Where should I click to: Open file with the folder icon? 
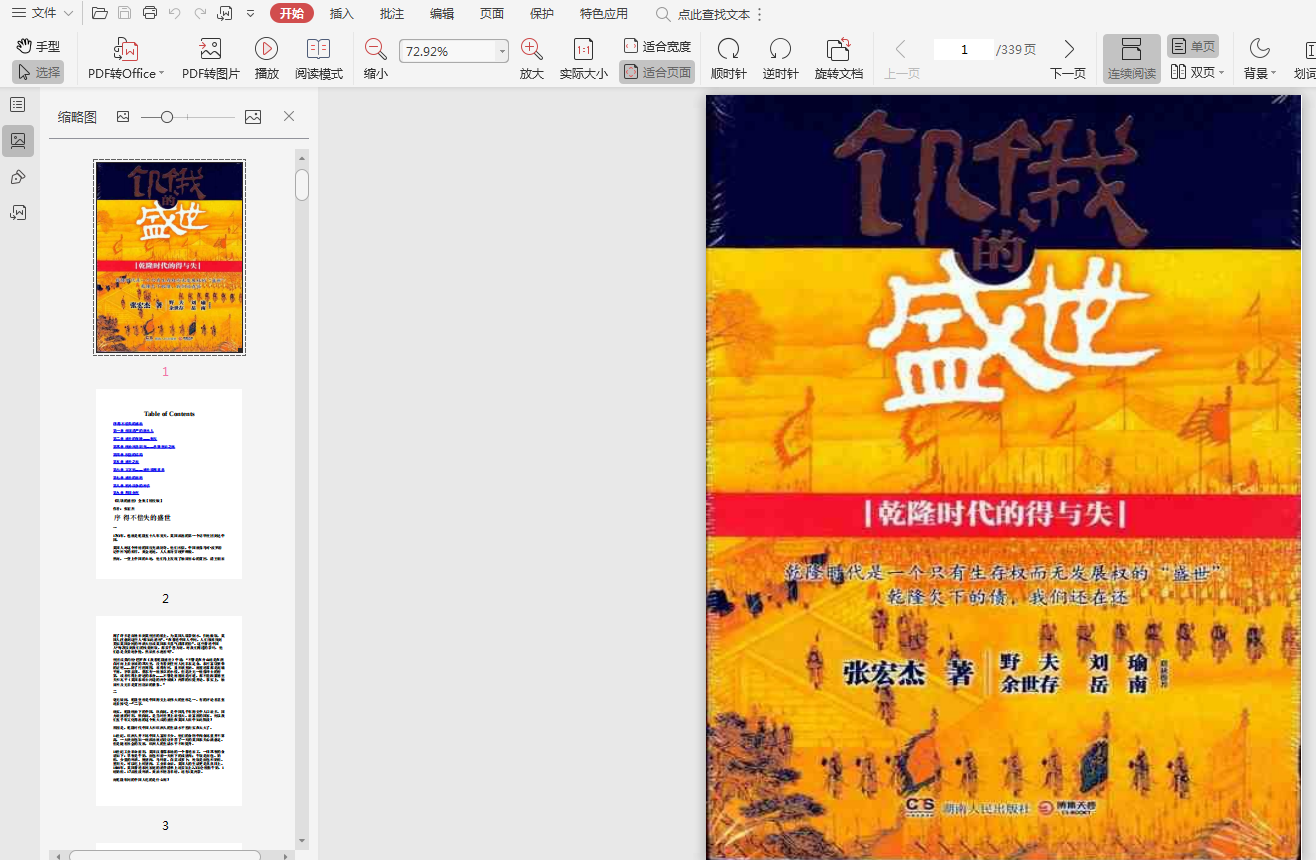[x=99, y=13]
